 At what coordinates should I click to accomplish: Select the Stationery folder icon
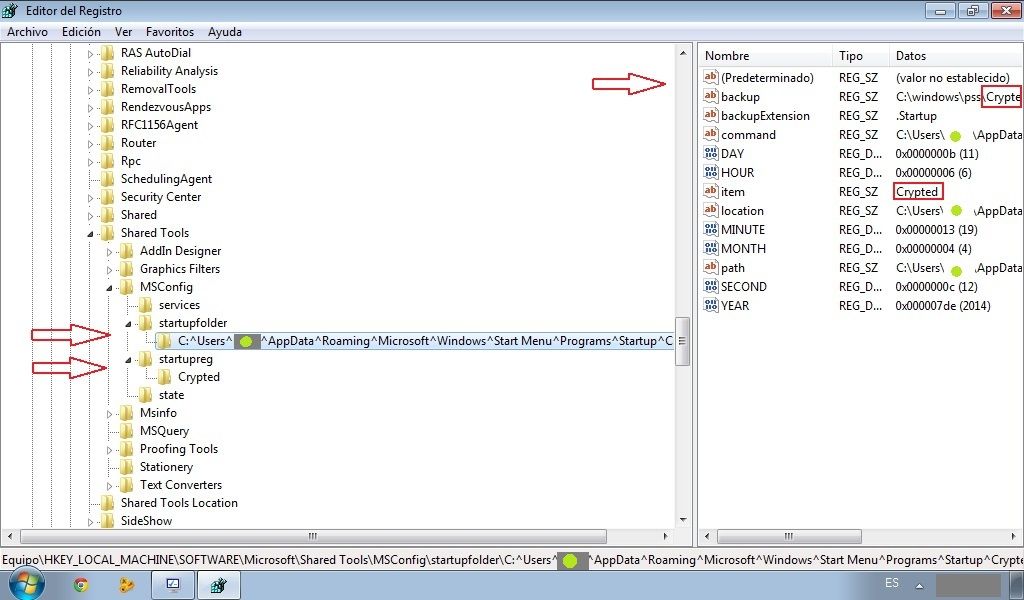point(126,467)
